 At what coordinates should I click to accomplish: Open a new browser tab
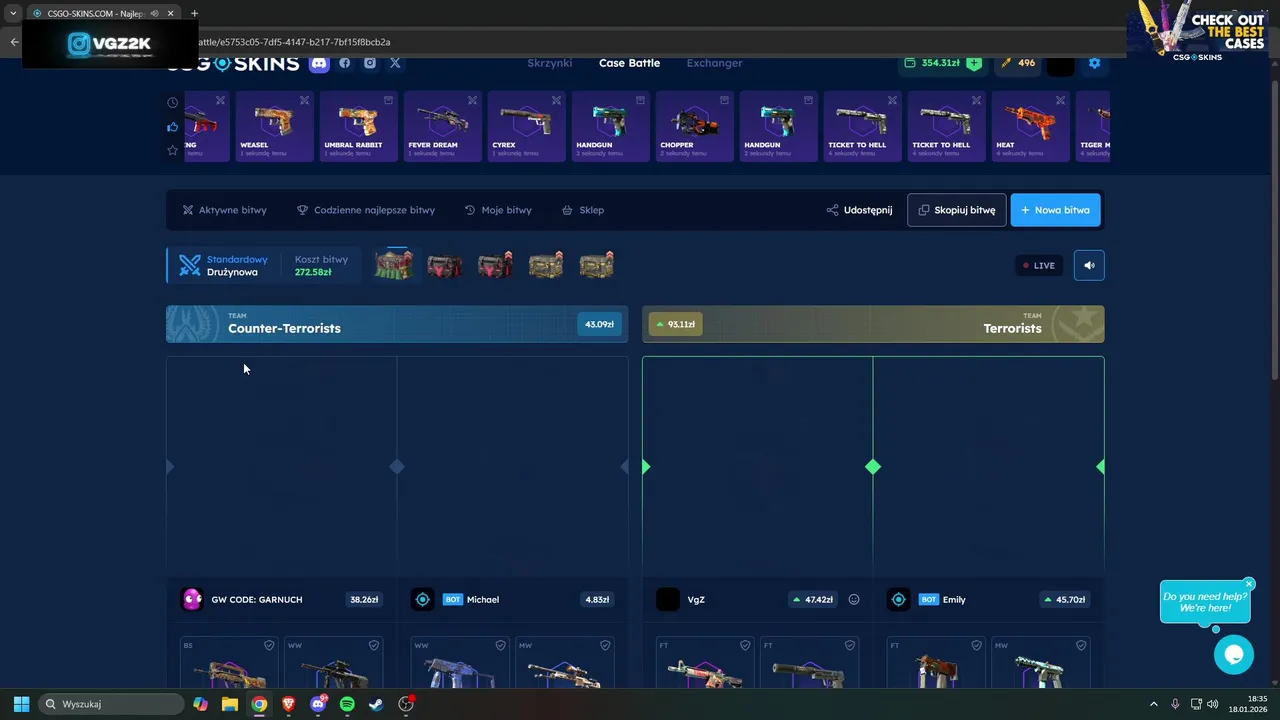(194, 13)
